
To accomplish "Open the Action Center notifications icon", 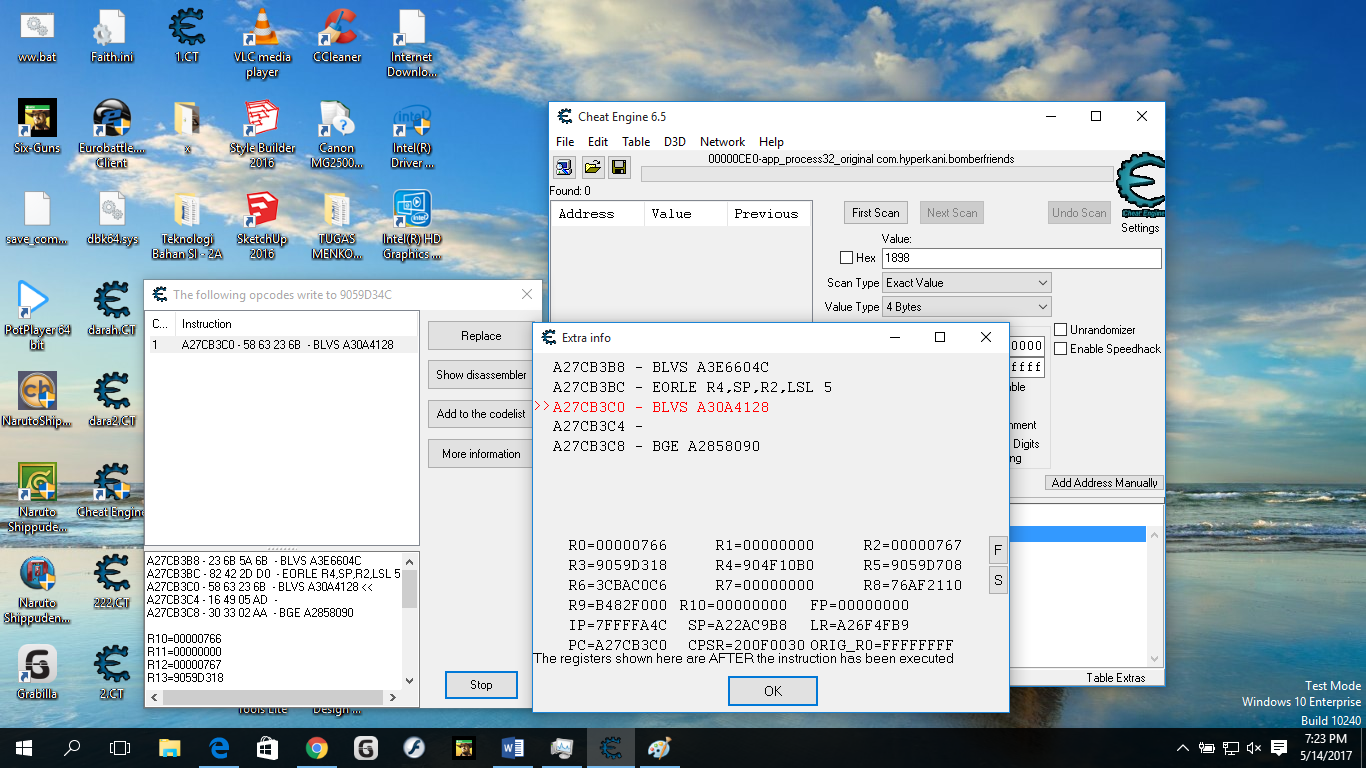I will [1279, 747].
